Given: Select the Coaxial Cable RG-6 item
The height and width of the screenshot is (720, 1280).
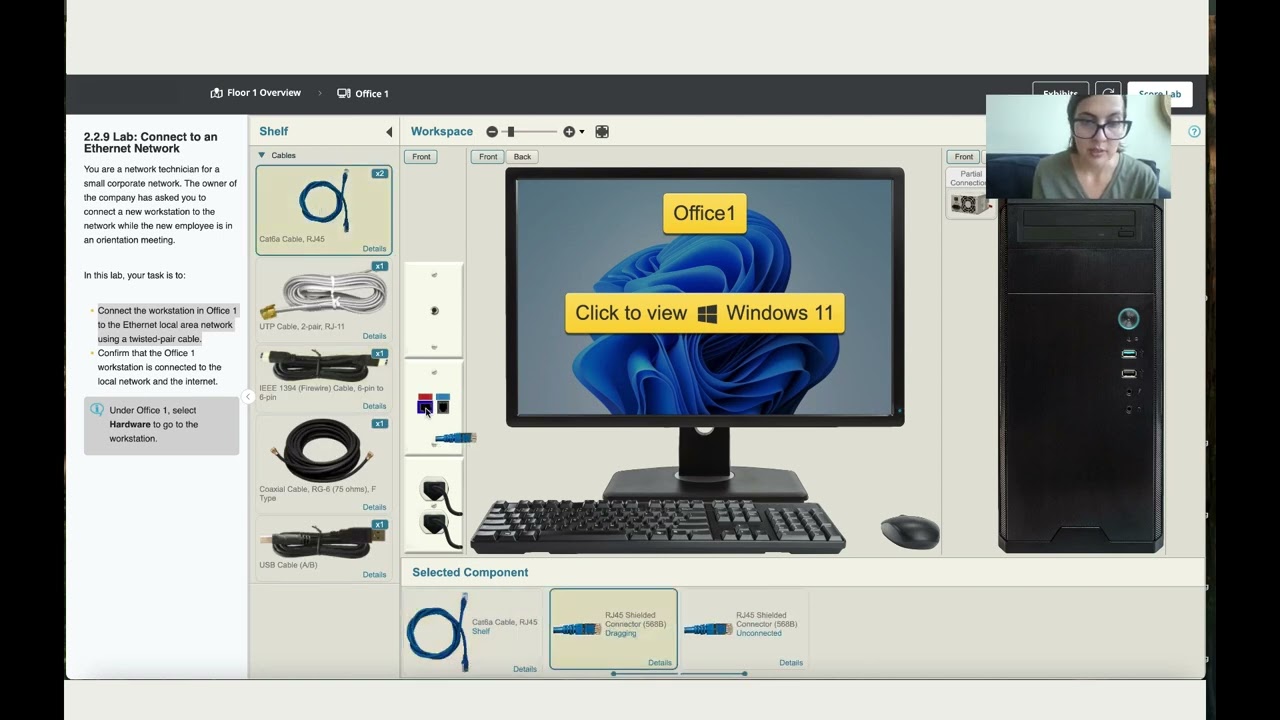Looking at the screenshot, I should tap(324, 465).
